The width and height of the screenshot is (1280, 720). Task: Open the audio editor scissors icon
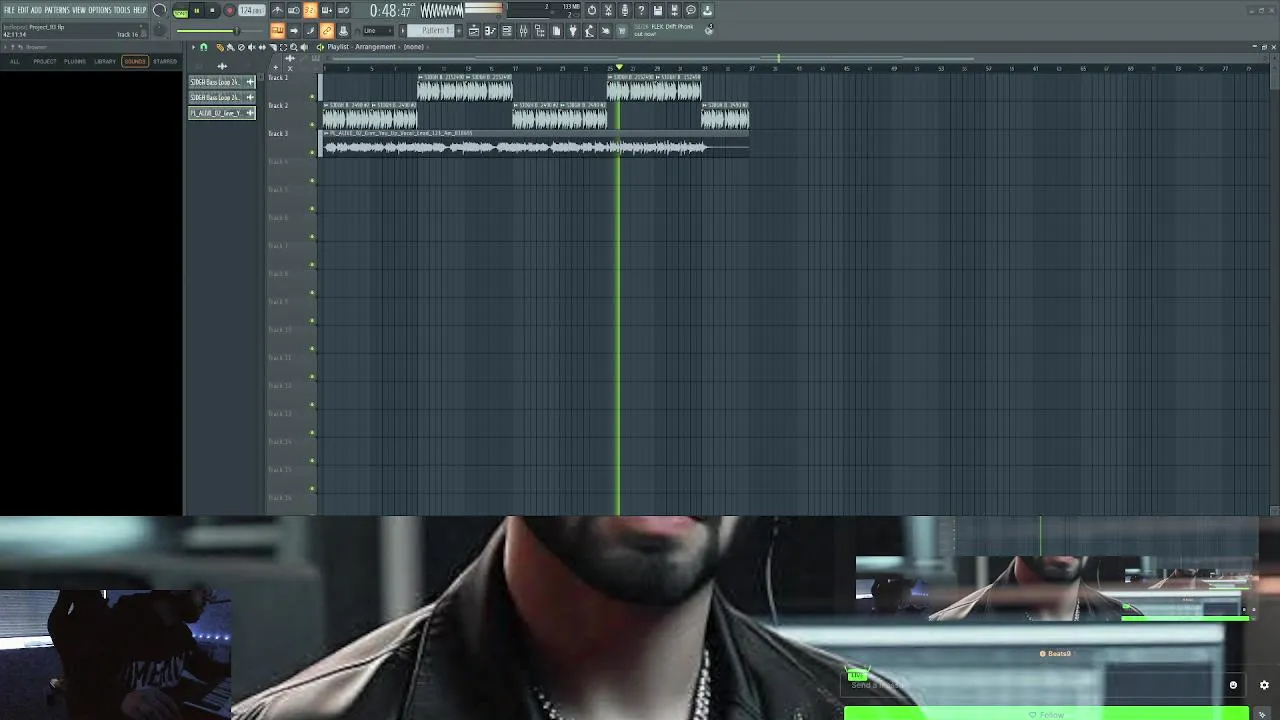[608, 10]
